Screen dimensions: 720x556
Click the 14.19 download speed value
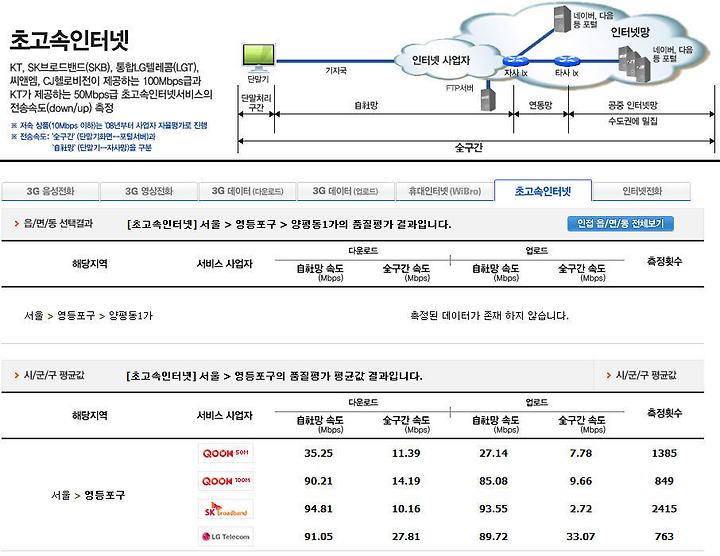tap(406, 481)
